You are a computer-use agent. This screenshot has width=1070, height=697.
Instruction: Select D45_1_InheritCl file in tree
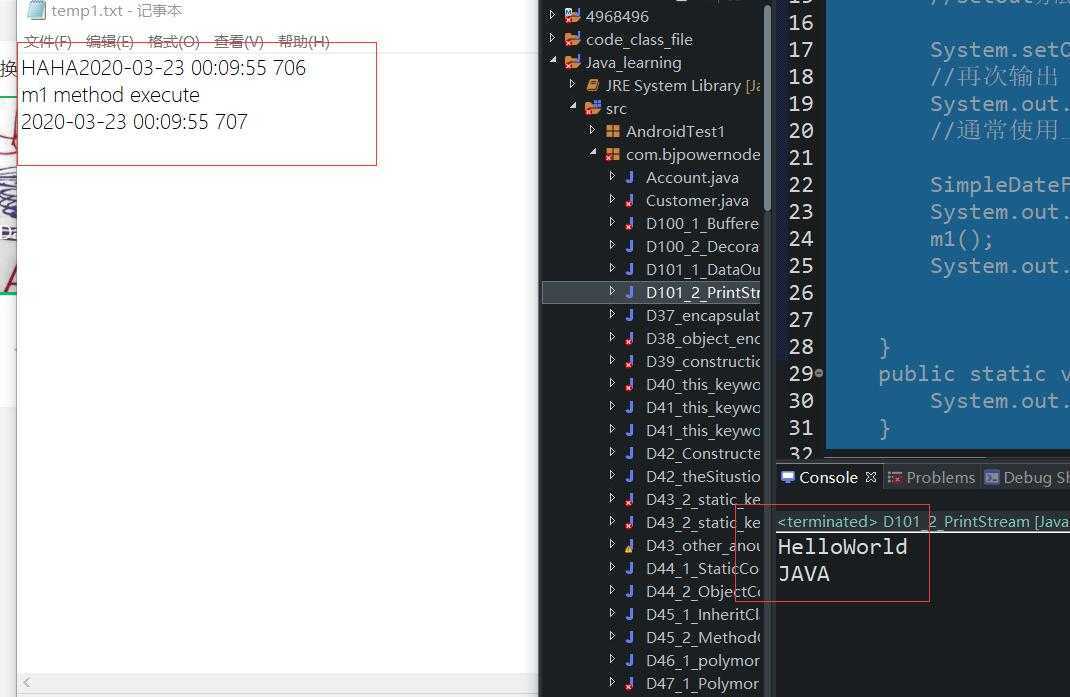click(x=702, y=614)
